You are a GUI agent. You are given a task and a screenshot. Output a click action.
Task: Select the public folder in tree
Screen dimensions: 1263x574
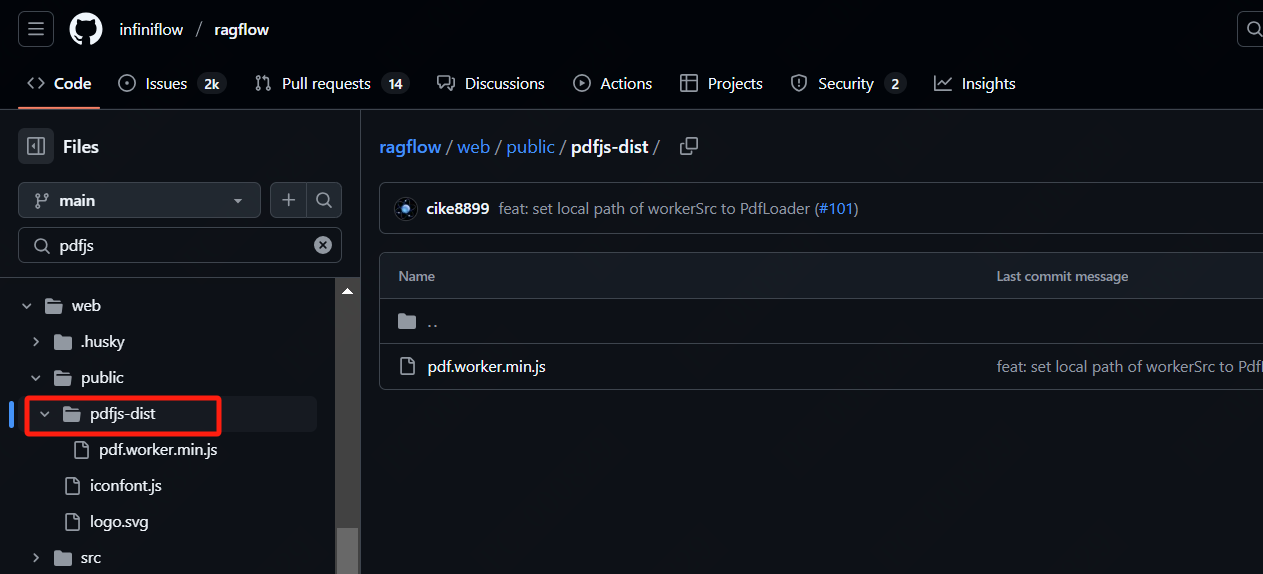click(102, 378)
